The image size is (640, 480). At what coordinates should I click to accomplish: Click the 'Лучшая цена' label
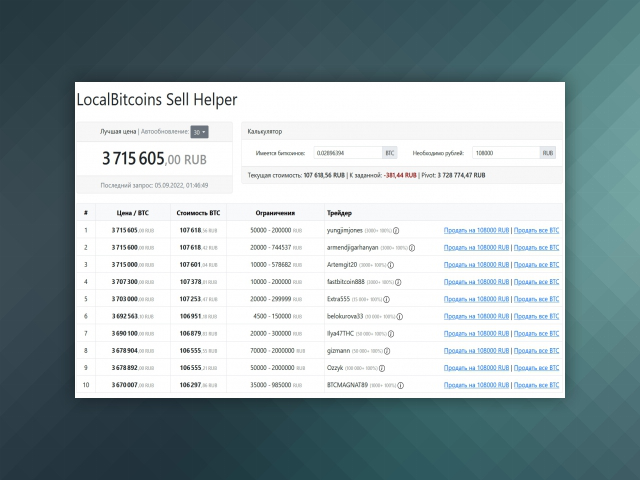pyautogui.click(x=118, y=131)
